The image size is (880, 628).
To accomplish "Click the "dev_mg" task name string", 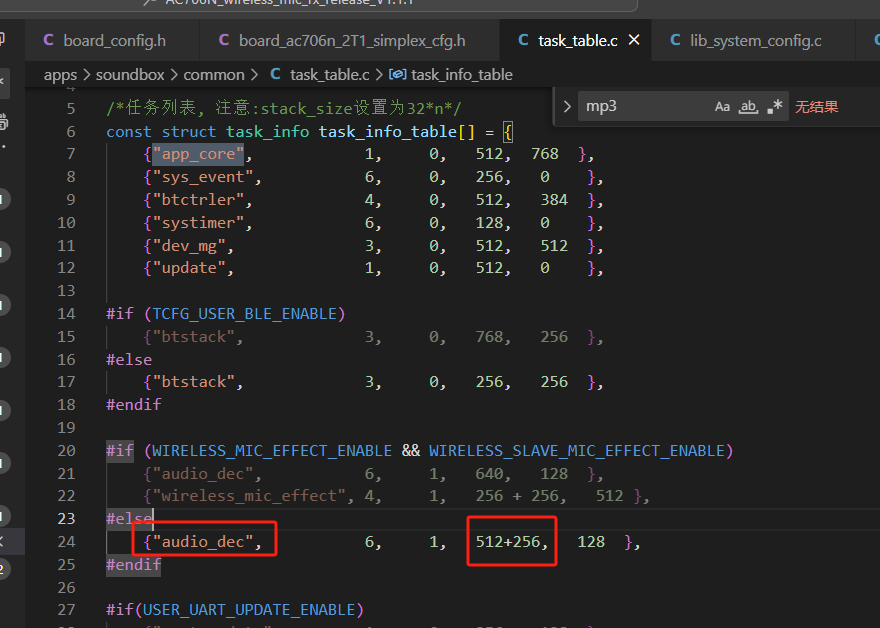I will tap(189, 246).
